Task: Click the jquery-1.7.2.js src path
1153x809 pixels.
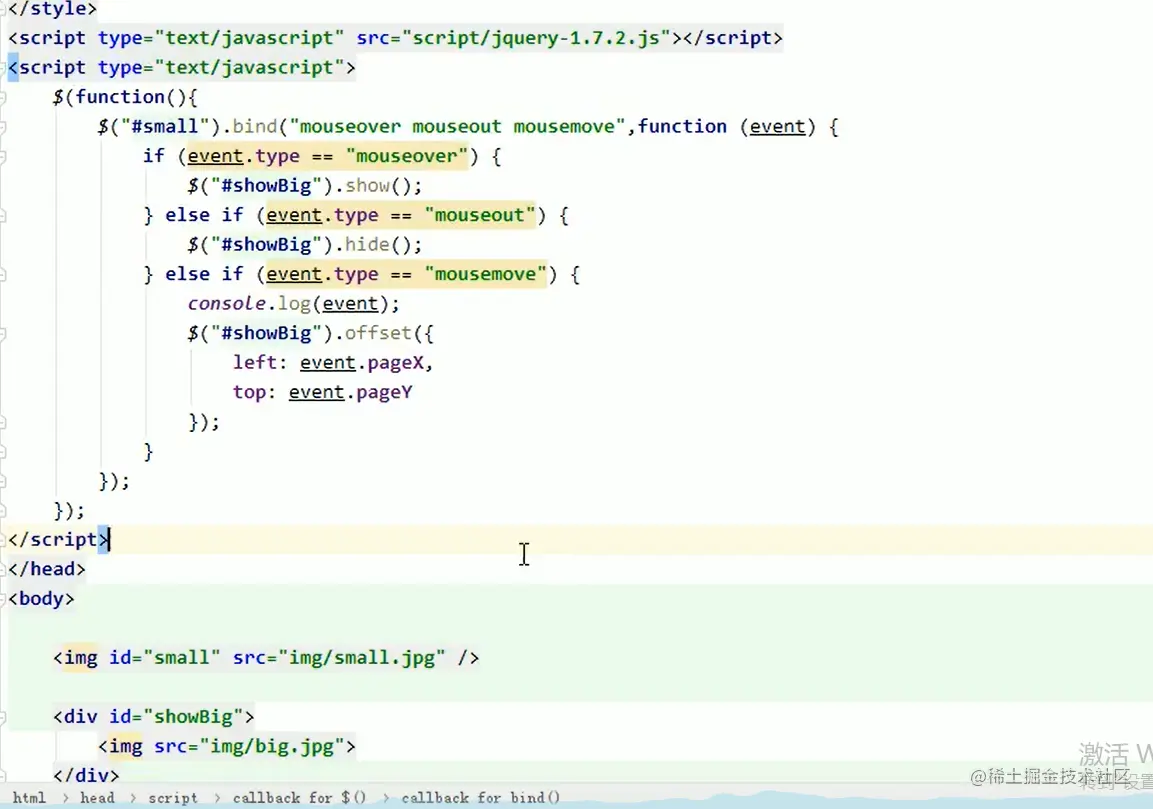Action: point(536,38)
